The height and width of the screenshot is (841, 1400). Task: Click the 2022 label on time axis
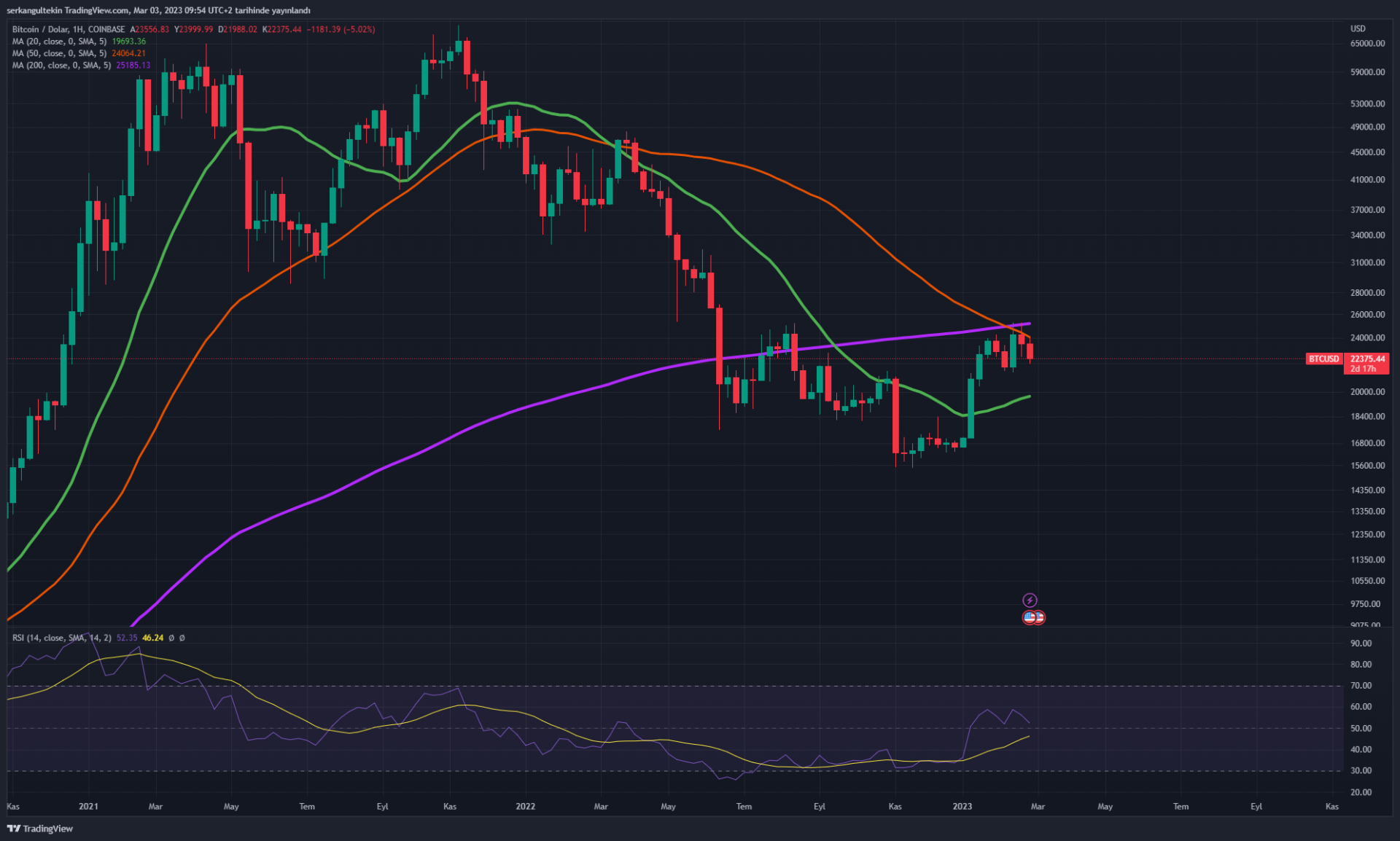(x=525, y=806)
